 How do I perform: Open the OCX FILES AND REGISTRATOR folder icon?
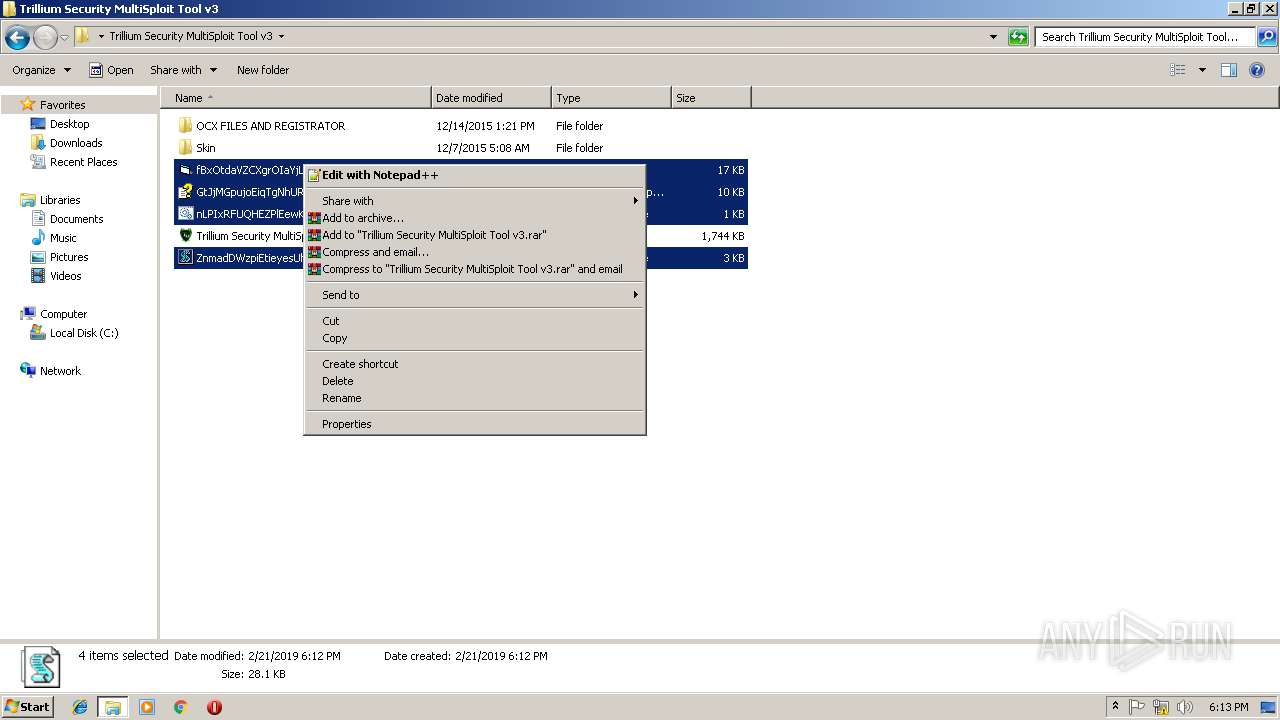(x=185, y=126)
